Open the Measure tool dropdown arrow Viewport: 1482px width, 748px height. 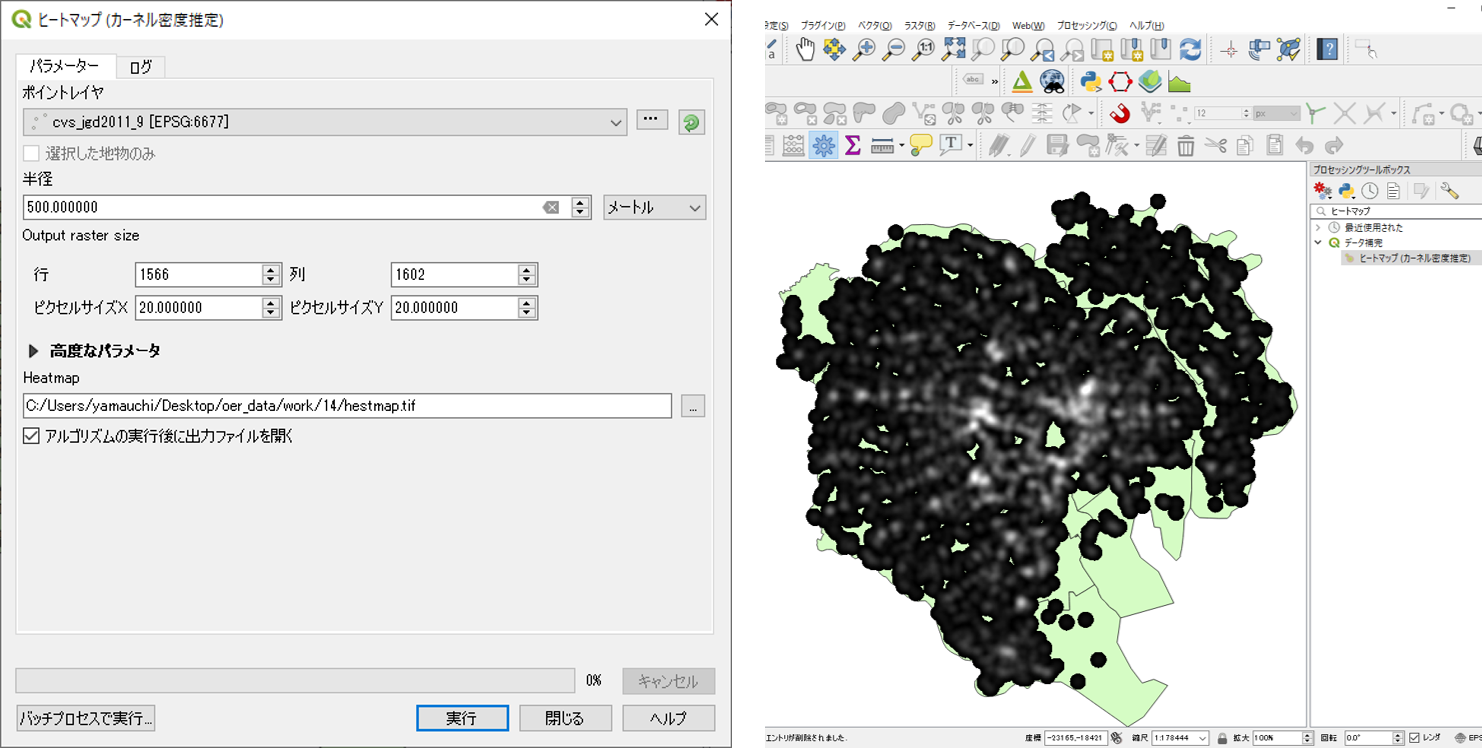901,146
